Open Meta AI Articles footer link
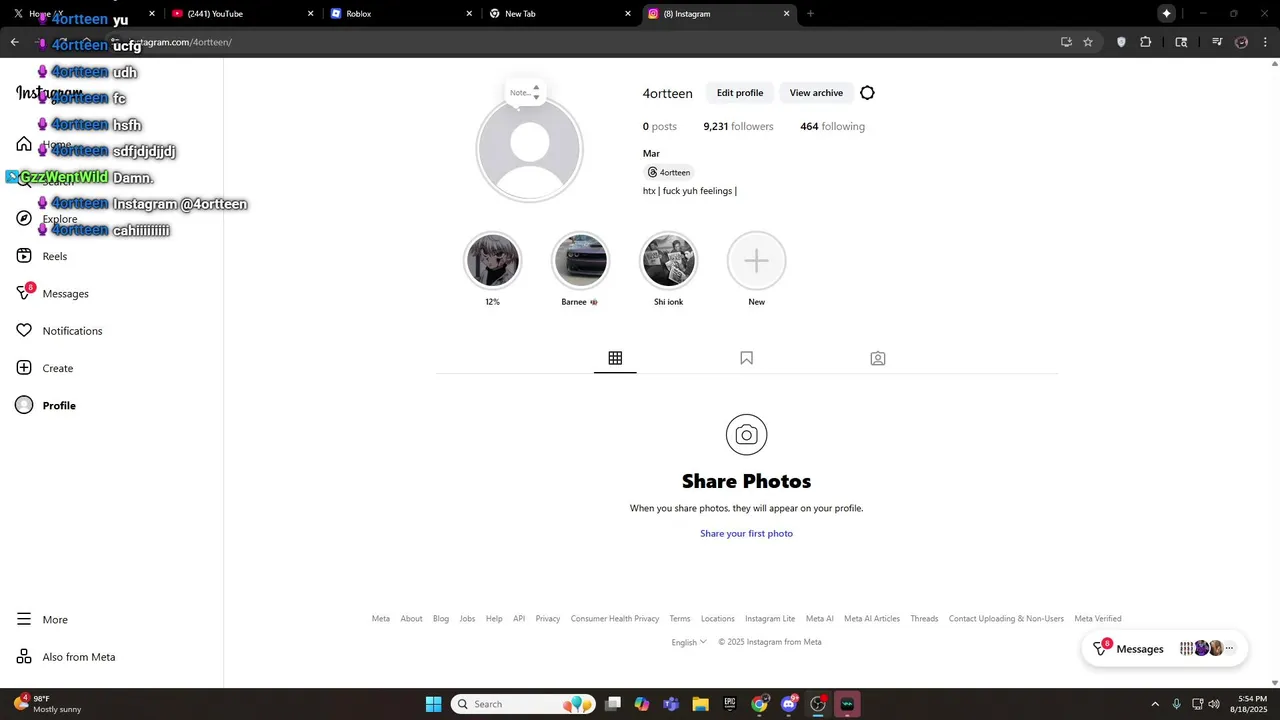The height and width of the screenshot is (720, 1280). tap(872, 619)
